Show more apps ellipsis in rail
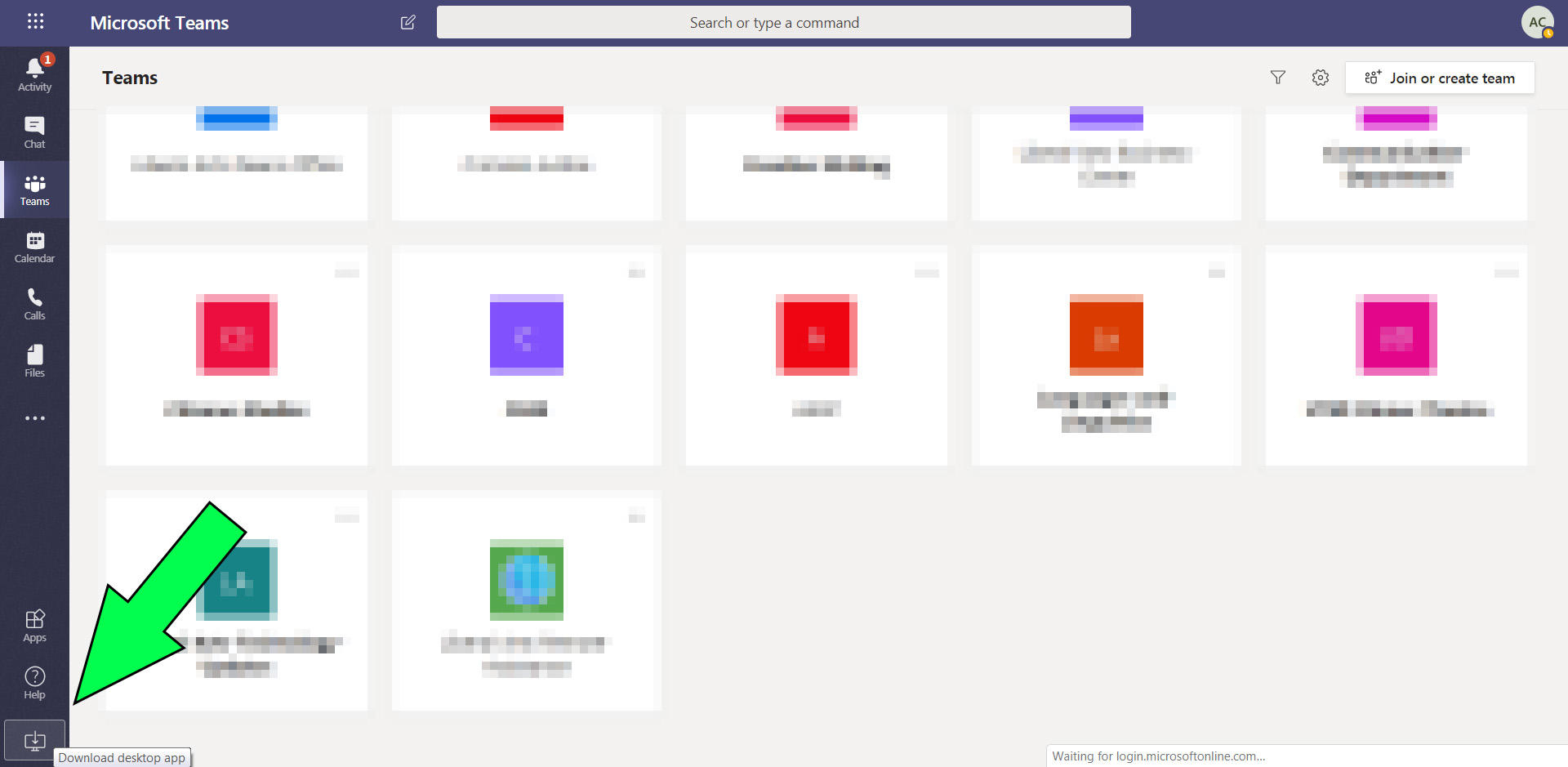The image size is (1568, 767). point(34,418)
